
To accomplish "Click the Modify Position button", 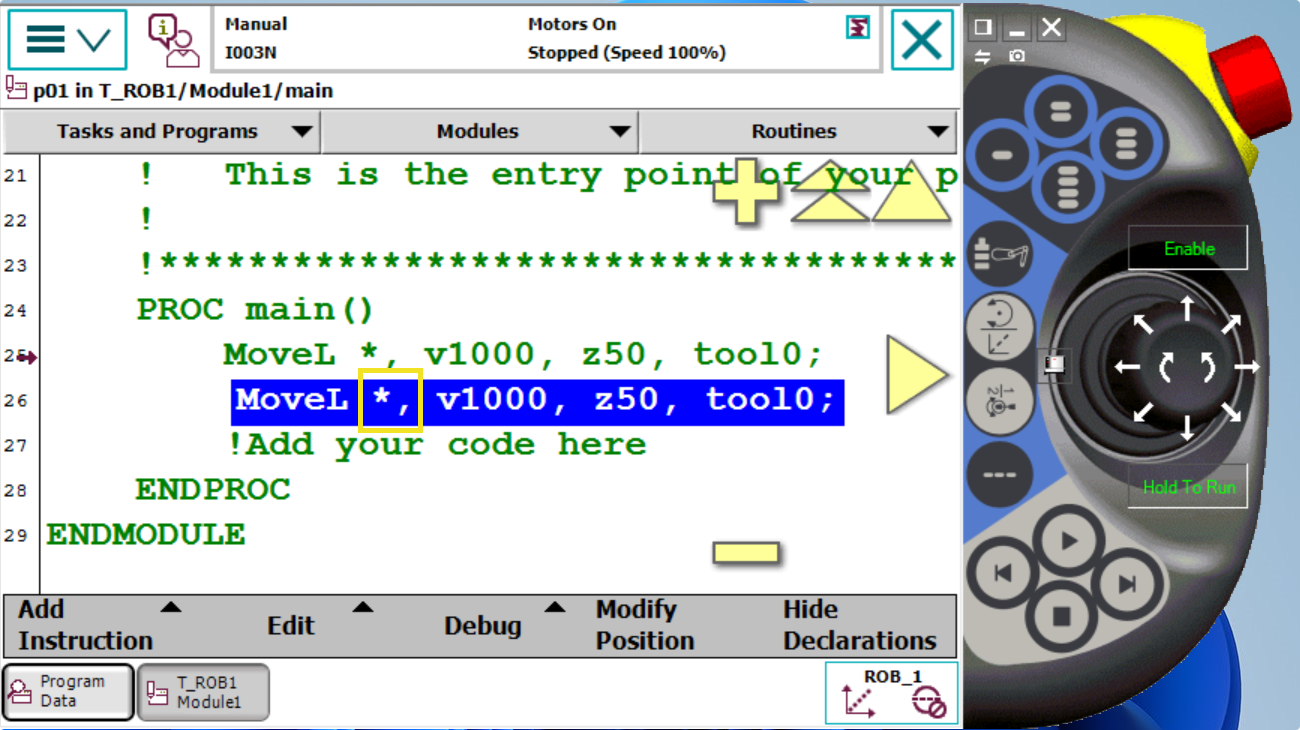I will 645,625.
